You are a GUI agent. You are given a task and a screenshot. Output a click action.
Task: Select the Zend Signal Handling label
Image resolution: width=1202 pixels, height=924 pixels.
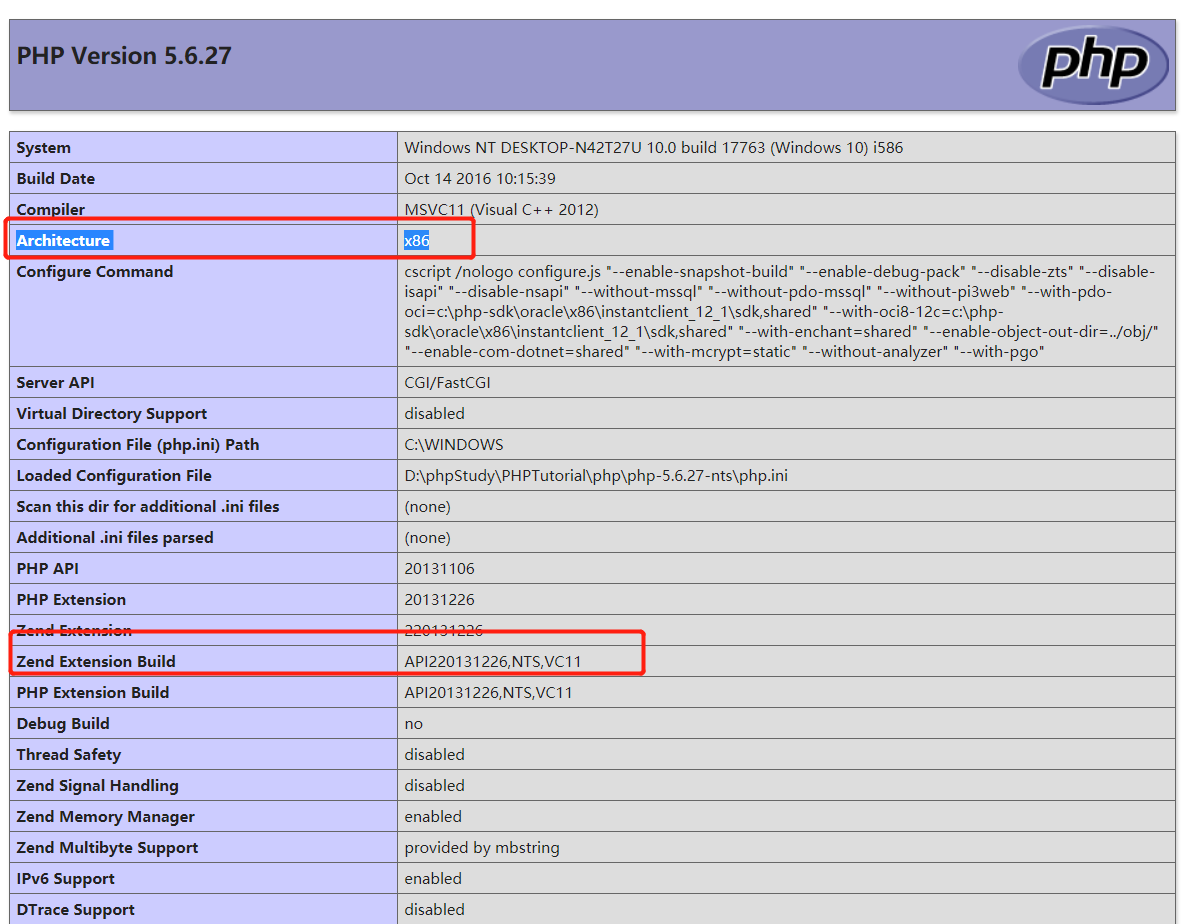[x=98, y=786]
